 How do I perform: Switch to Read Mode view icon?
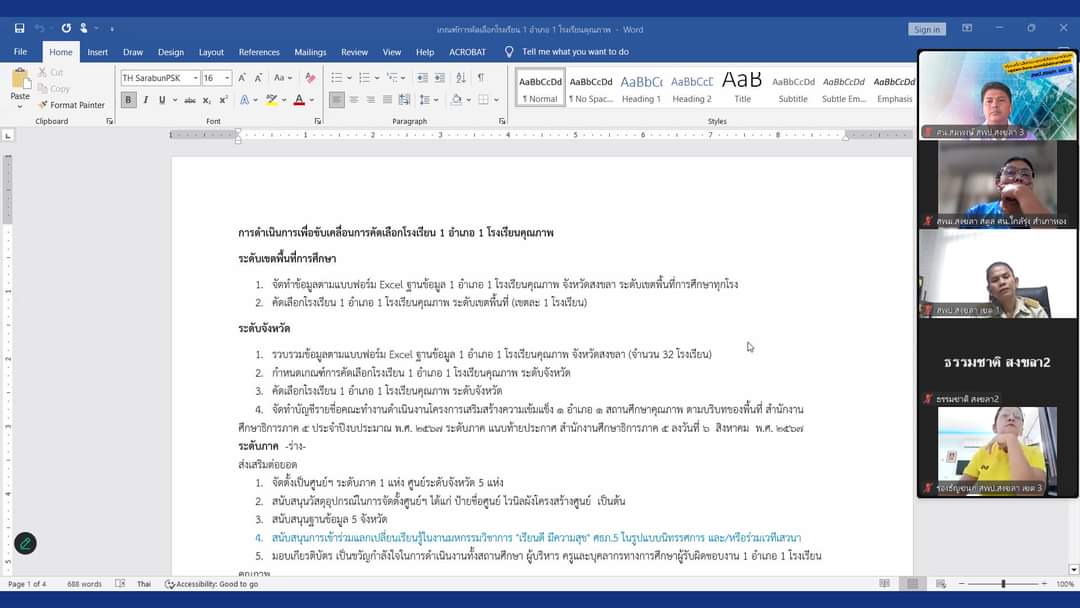(884, 584)
